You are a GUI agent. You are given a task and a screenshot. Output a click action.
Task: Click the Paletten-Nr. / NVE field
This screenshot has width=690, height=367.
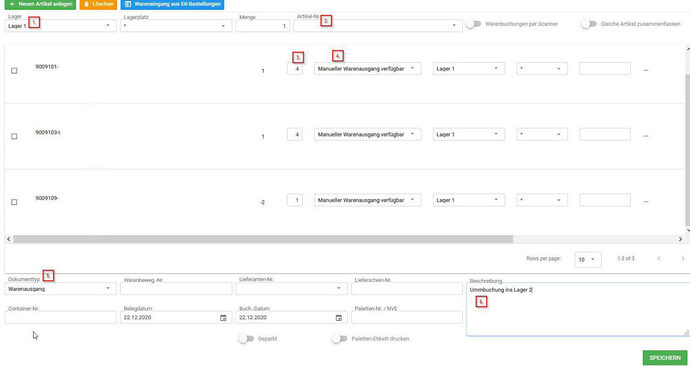[407, 317]
